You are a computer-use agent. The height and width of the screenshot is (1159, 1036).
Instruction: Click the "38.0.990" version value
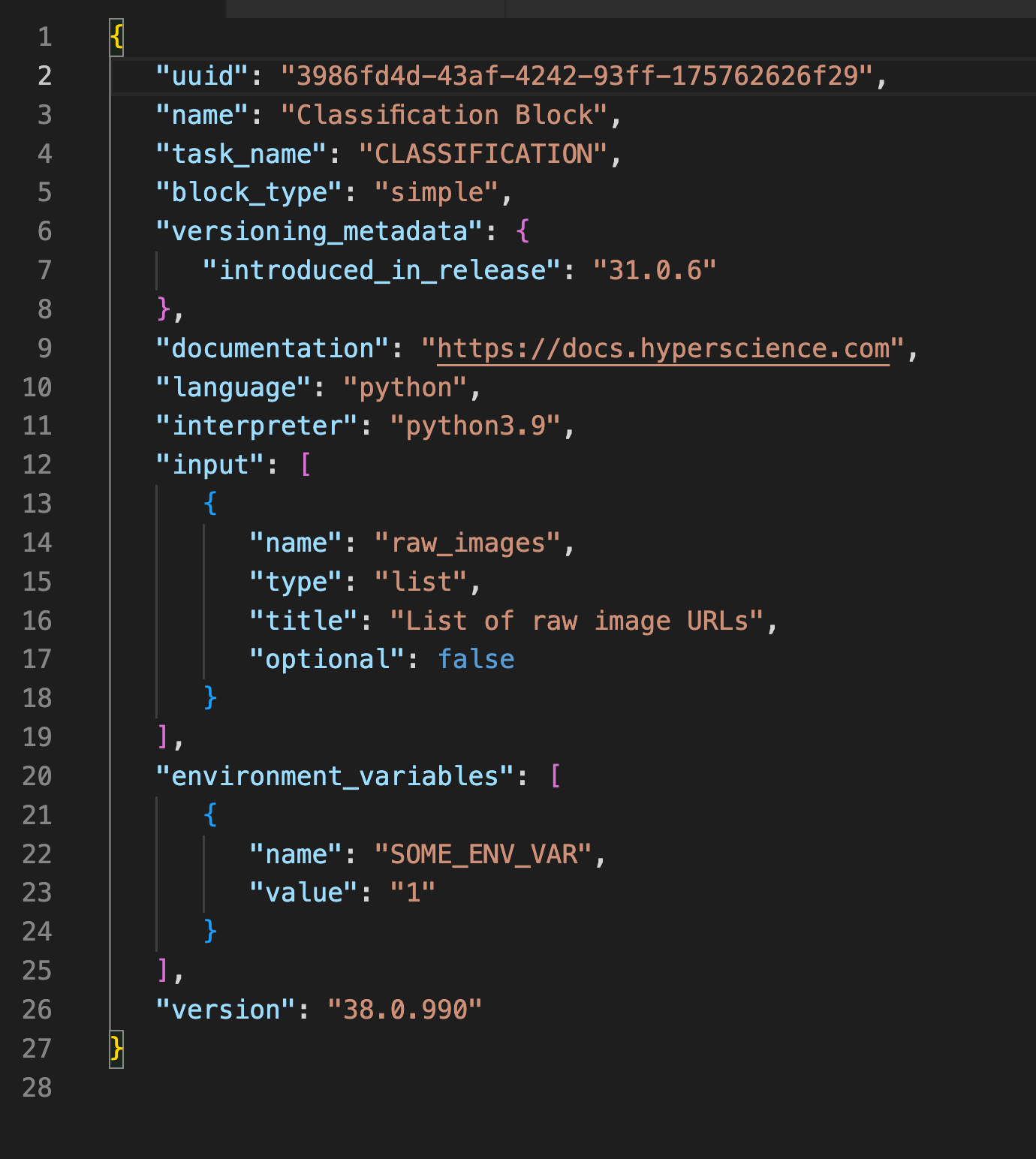point(405,1010)
